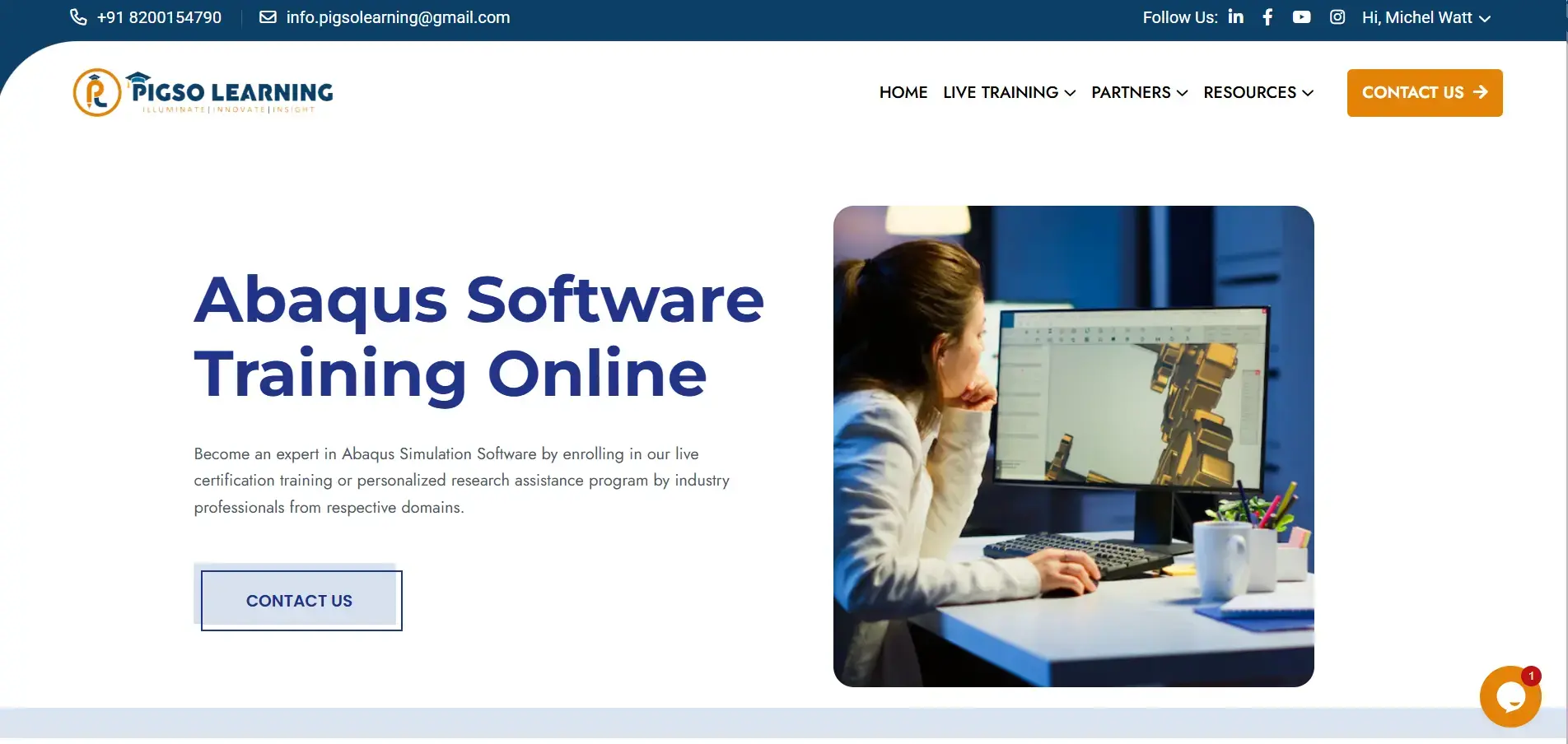
Task: Click the orange Contact Us header button
Action: (1425, 93)
